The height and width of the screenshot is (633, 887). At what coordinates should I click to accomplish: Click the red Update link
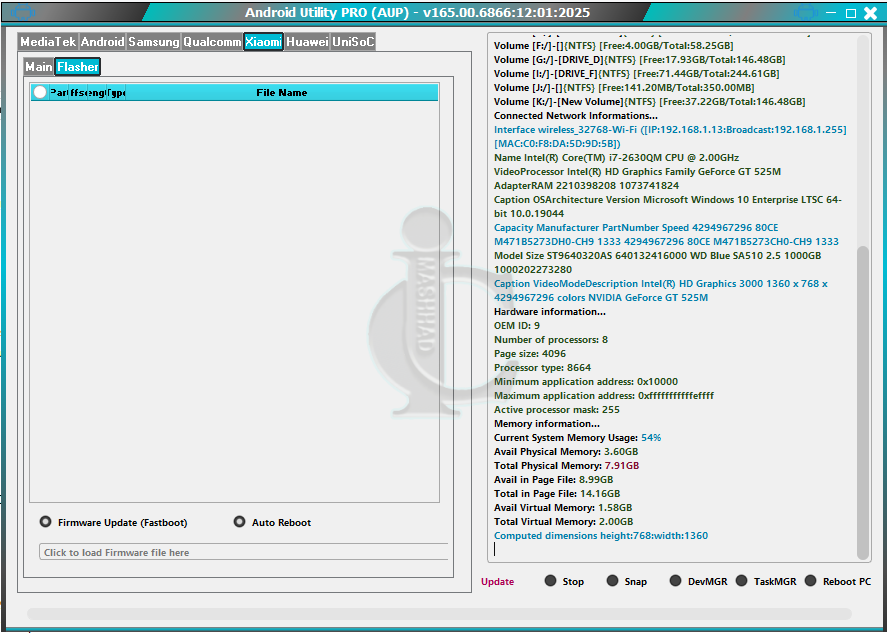click(497, 582)
